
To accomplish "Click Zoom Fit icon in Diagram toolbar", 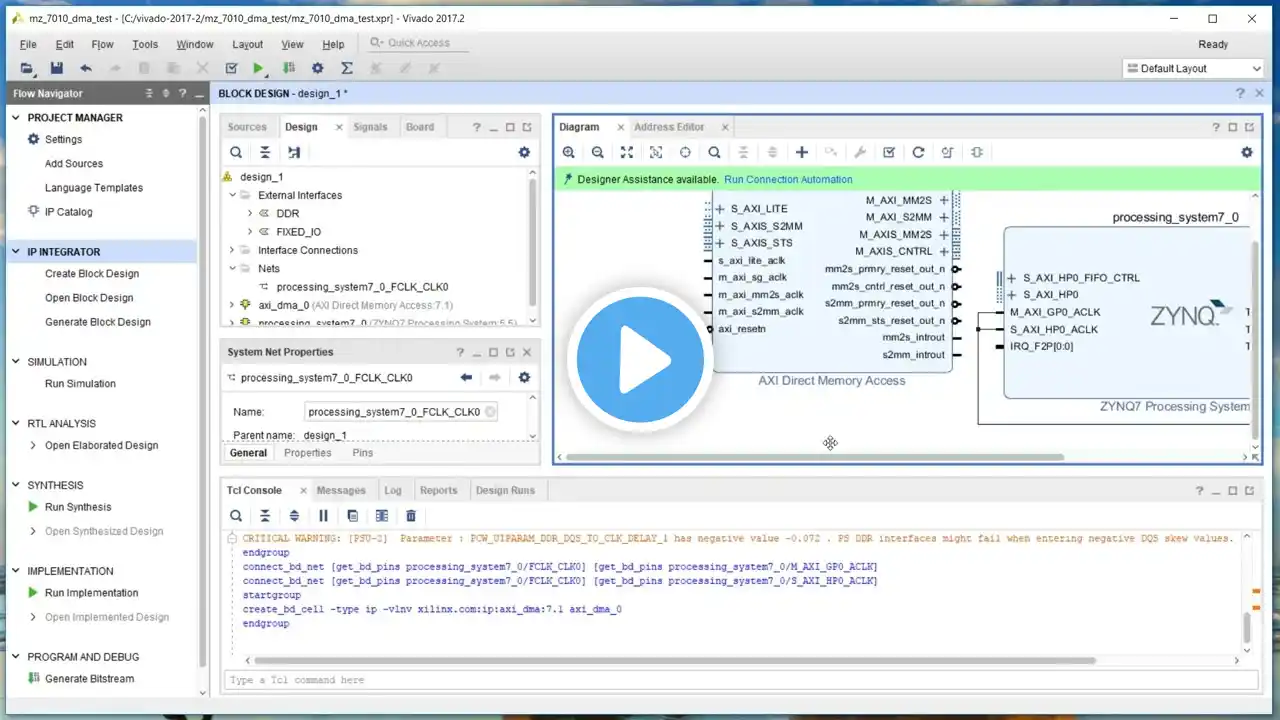I will point(626,152).
